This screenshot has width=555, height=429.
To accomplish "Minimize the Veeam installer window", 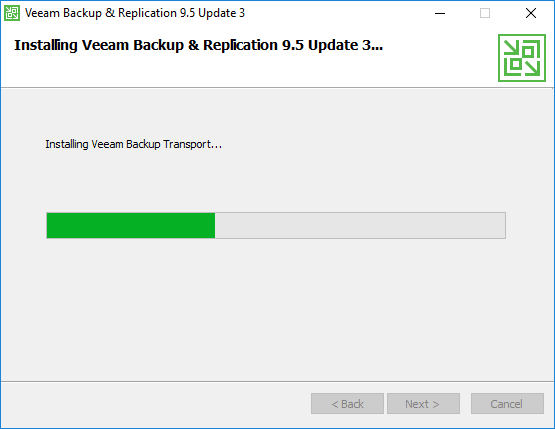I will [440, 13].
